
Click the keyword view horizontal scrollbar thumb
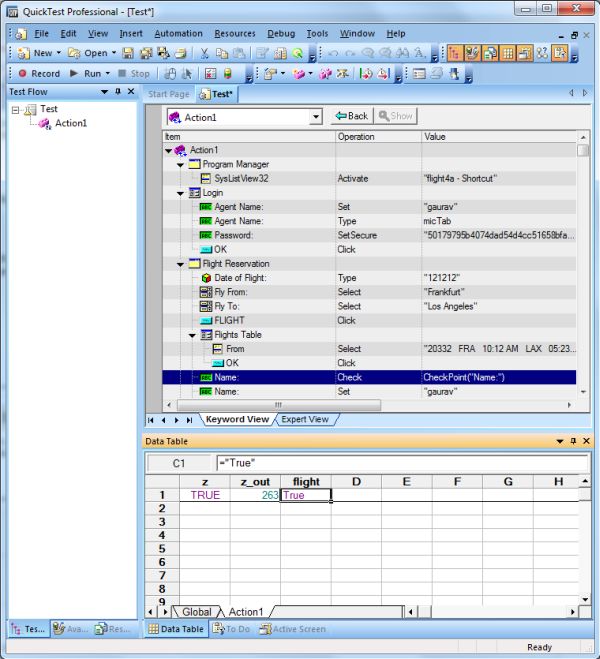coord(279,405)
